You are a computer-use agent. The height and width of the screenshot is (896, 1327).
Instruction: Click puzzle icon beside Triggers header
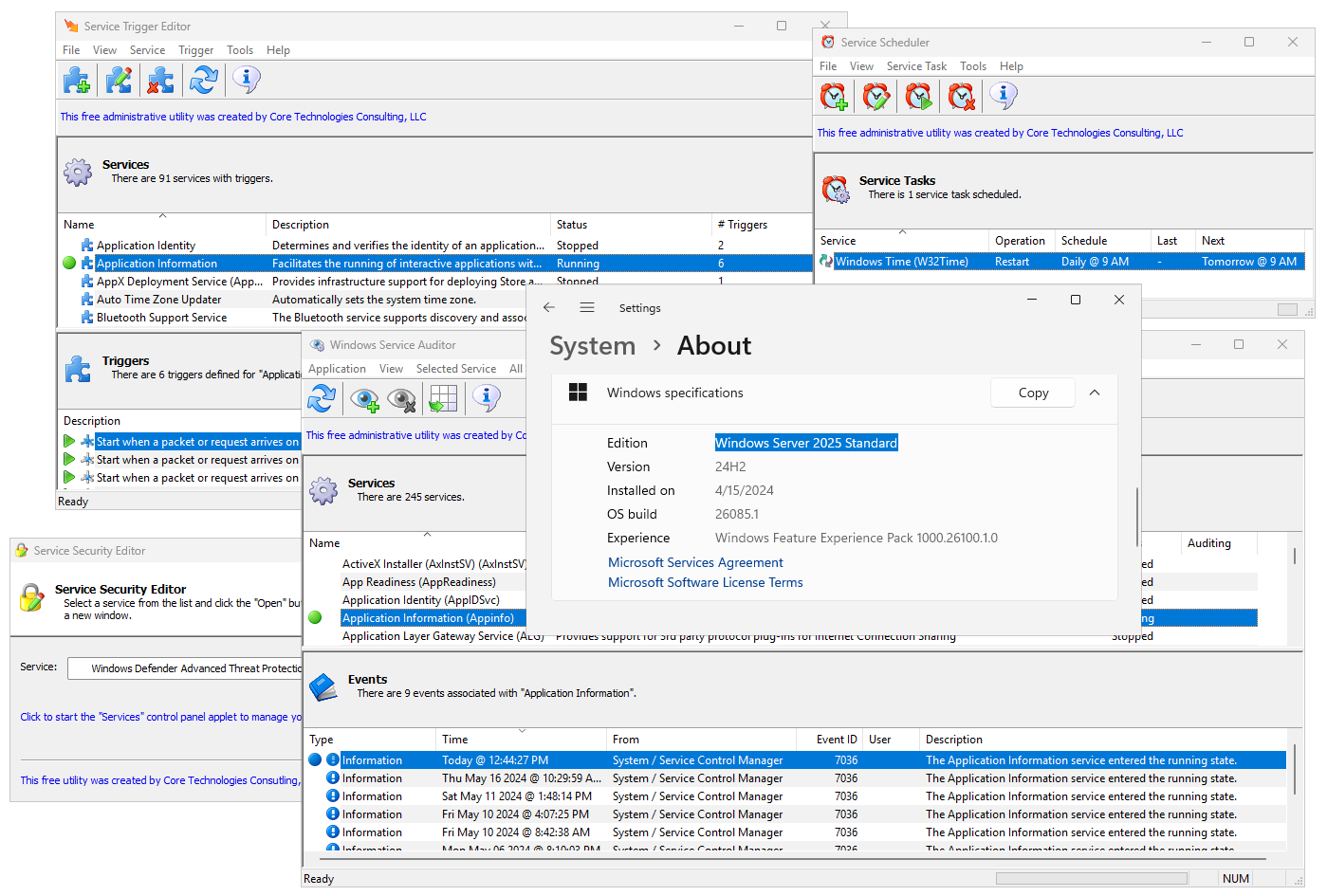click(x=78, y=368)
